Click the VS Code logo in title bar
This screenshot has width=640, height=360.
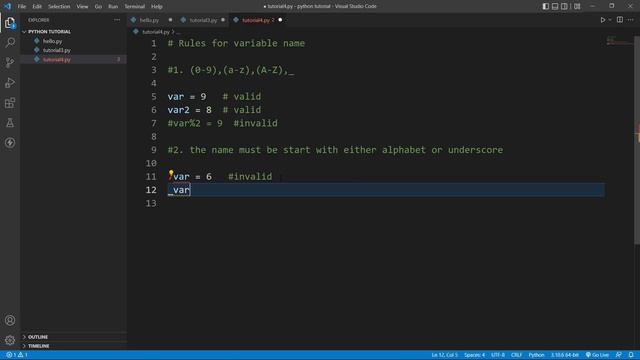pos(7,6)
